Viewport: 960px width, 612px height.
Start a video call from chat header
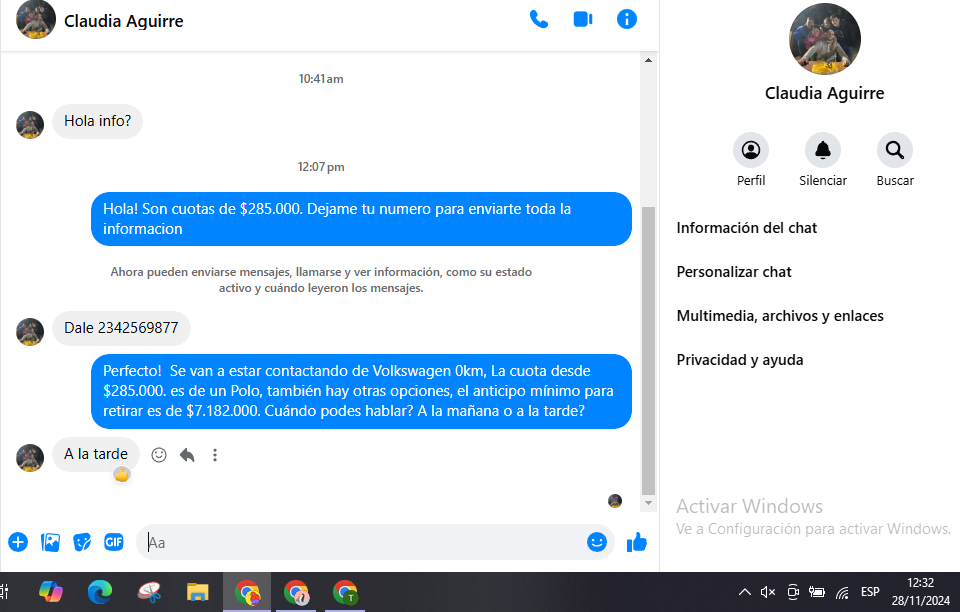[x=583, y=19]
